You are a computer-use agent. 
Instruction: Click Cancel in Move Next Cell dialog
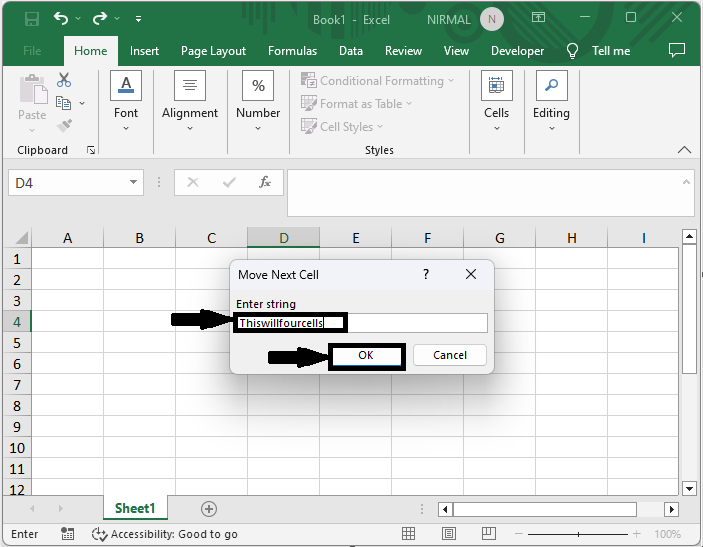click(x=450, y=355)
